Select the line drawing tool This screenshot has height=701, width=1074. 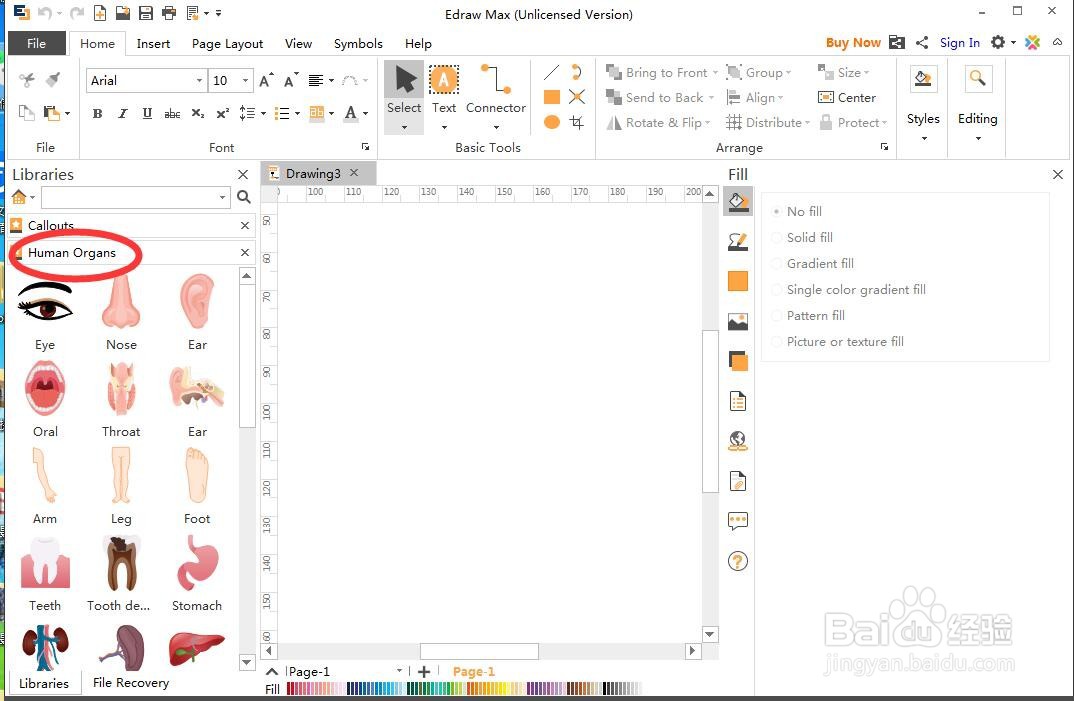[551, 72]
